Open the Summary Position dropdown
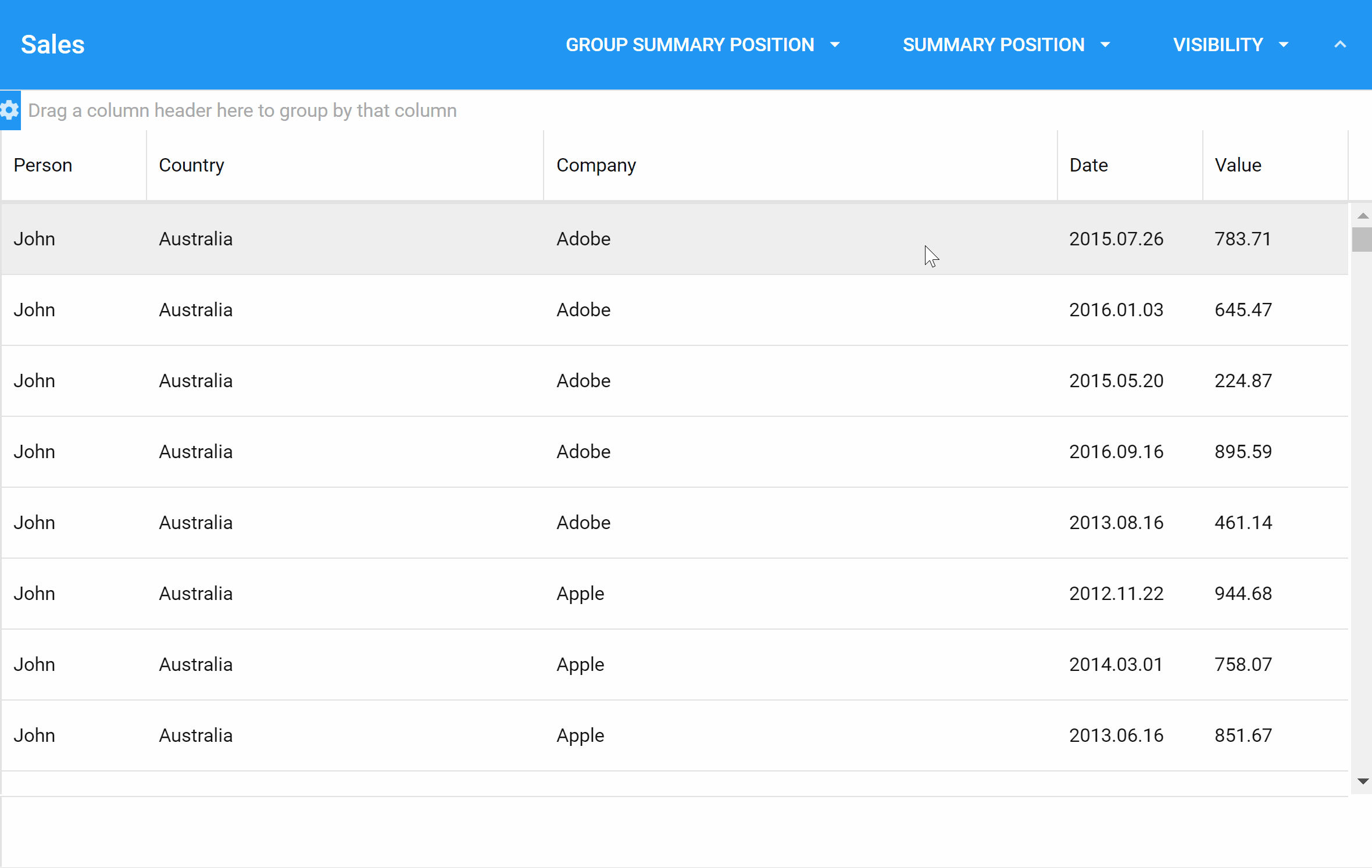The image size is (1372, 868). (1006, 45)
